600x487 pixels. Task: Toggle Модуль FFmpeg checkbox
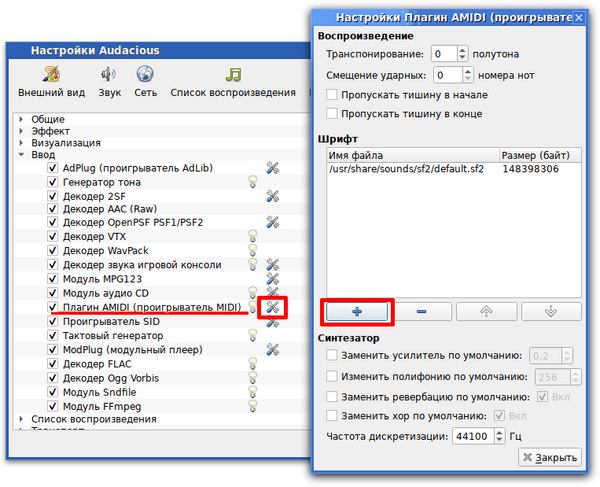pyautogui.click(x=52, y=406)
